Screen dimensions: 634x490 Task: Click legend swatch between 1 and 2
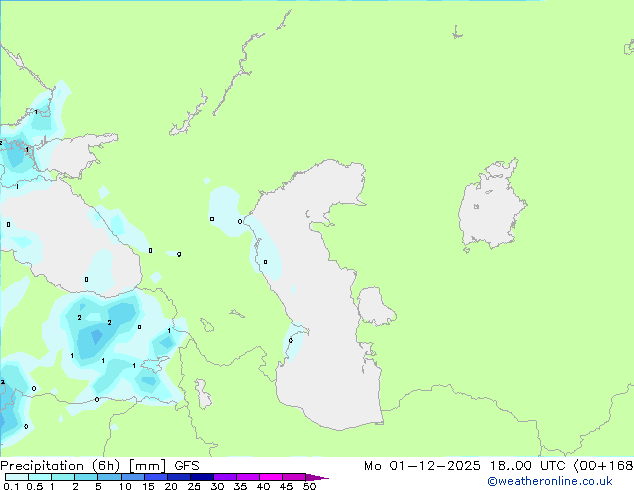pos(63,477)
